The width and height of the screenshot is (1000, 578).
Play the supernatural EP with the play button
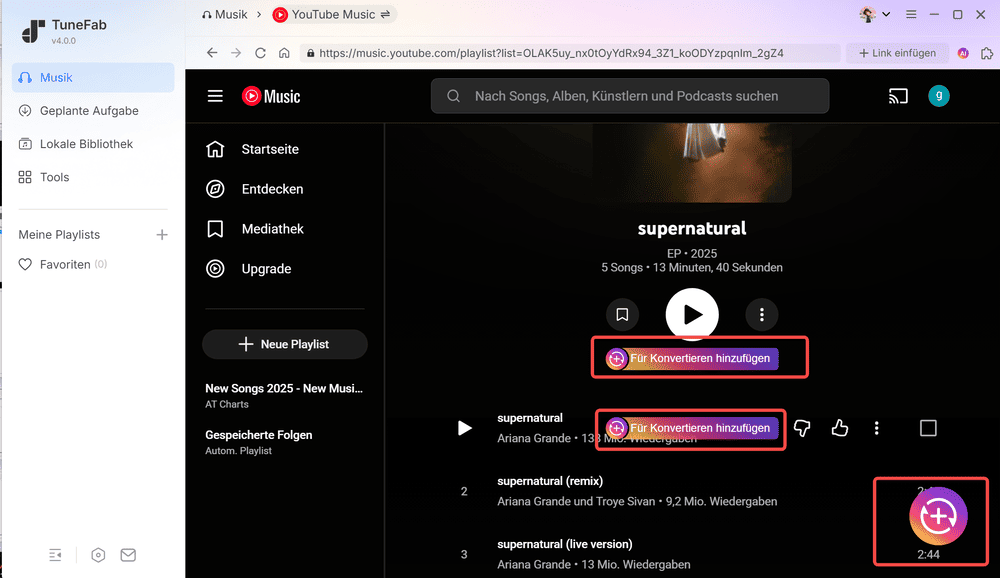pos(692,314)
